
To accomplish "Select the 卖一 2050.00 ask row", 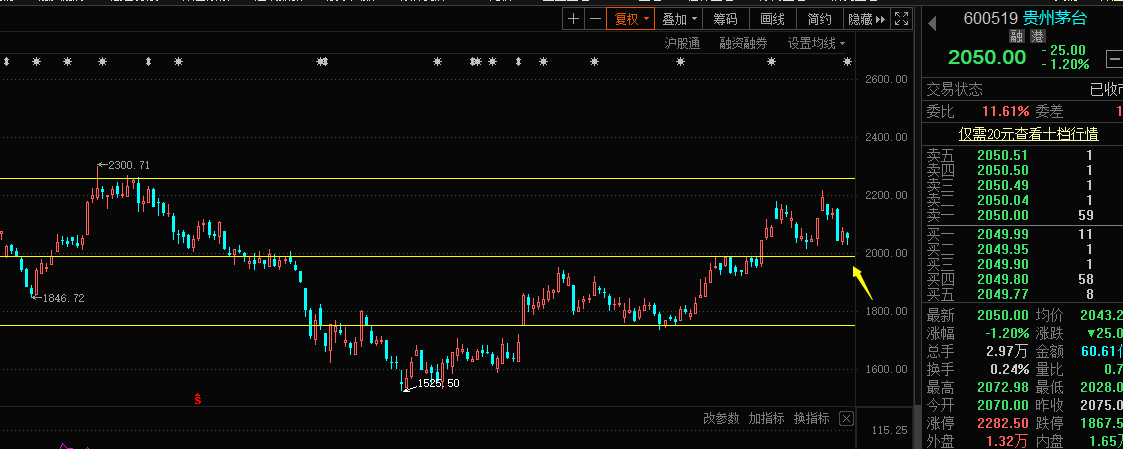I will click(1023, 215).
